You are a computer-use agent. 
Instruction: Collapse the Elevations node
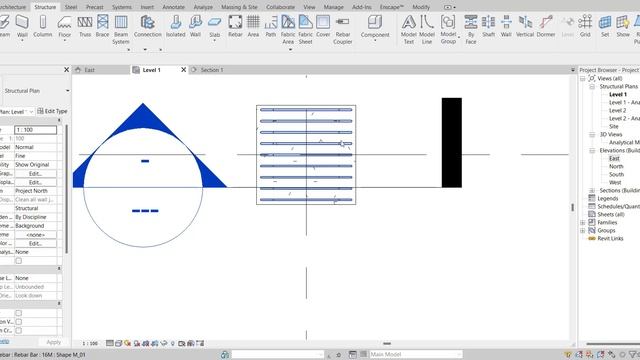point(592,151)
